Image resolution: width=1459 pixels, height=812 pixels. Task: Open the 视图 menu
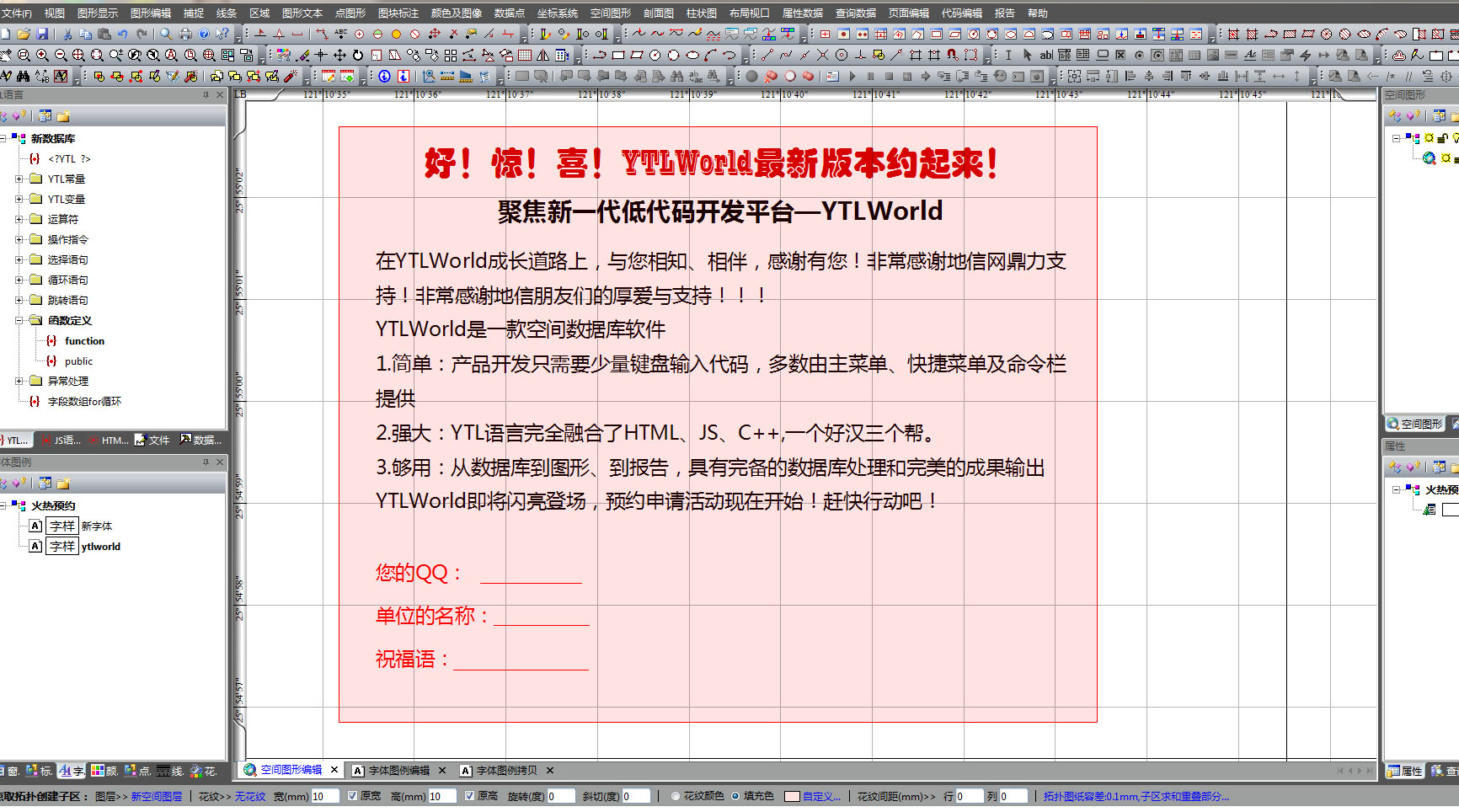click(x=55, y=13)
